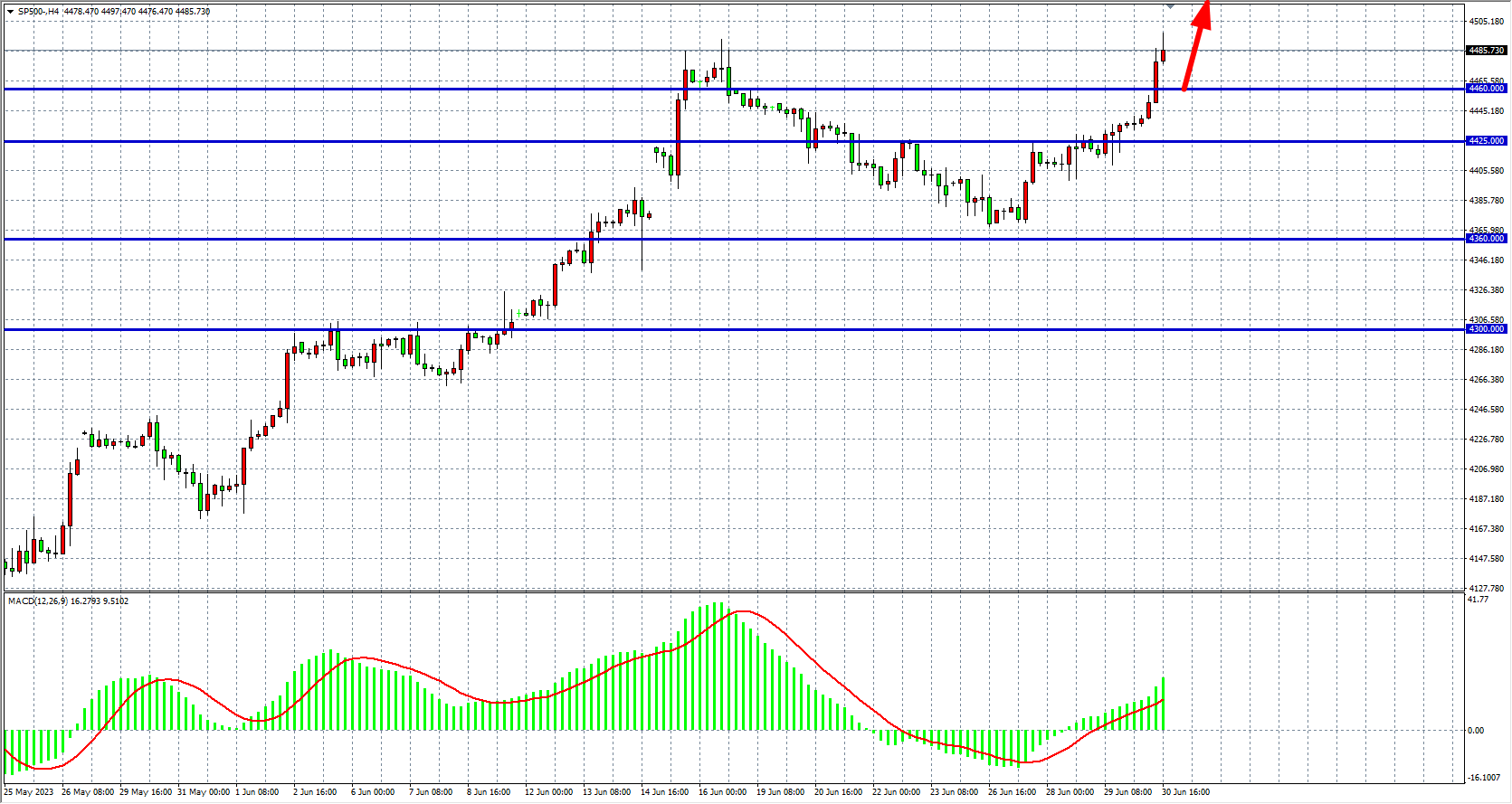This screenshot has width=1512, height=804.
Task: Click the 4425.000 blue price label
Action: click(1486, 141)
